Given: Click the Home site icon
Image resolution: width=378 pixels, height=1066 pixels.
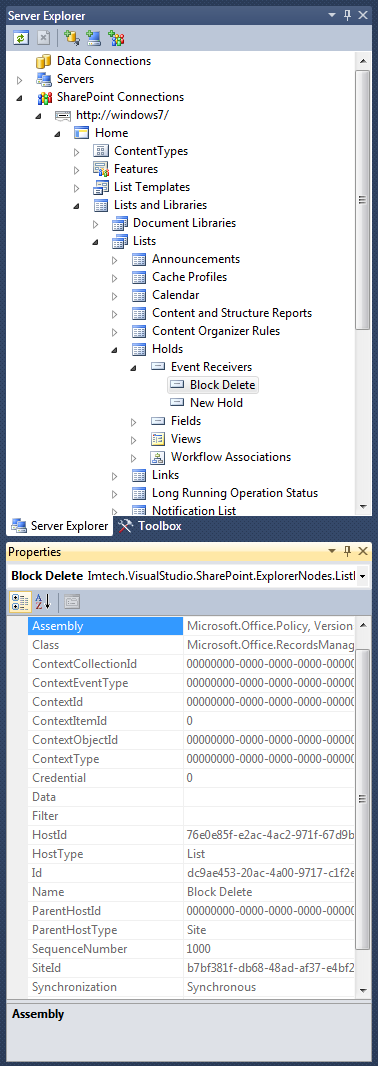Looking at the screenshot, I should (82, 133).
